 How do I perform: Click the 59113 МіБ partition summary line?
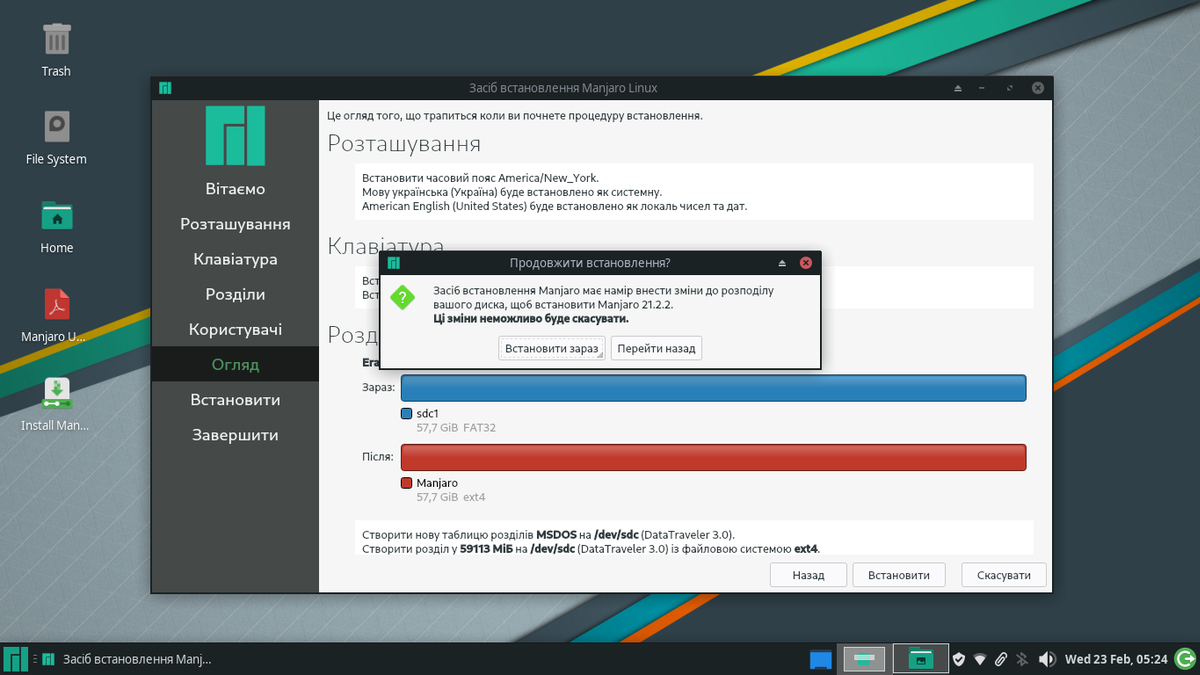pyautogui.click(x=591, y=548)
